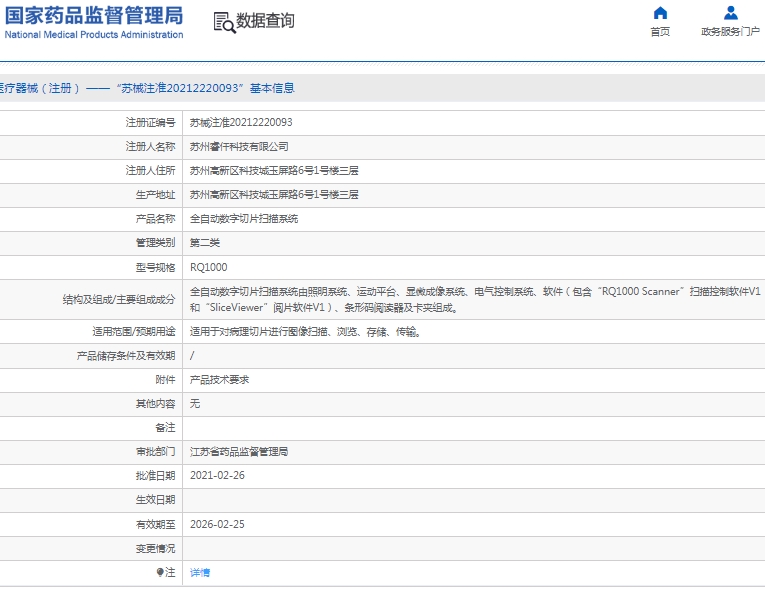Click the 适用范围/预期用途 label
Screen dimensions: 765x590
134,332
